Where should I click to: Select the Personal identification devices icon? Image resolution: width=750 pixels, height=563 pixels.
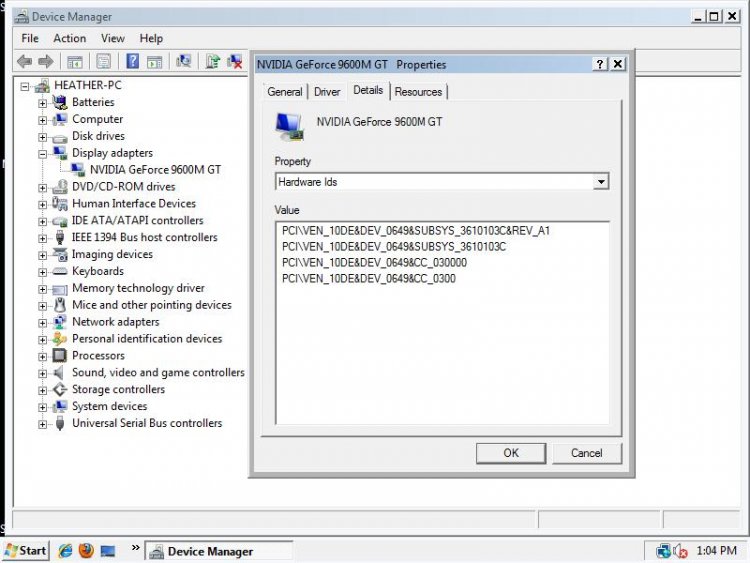pyautogui.click(x=60, y=339)
